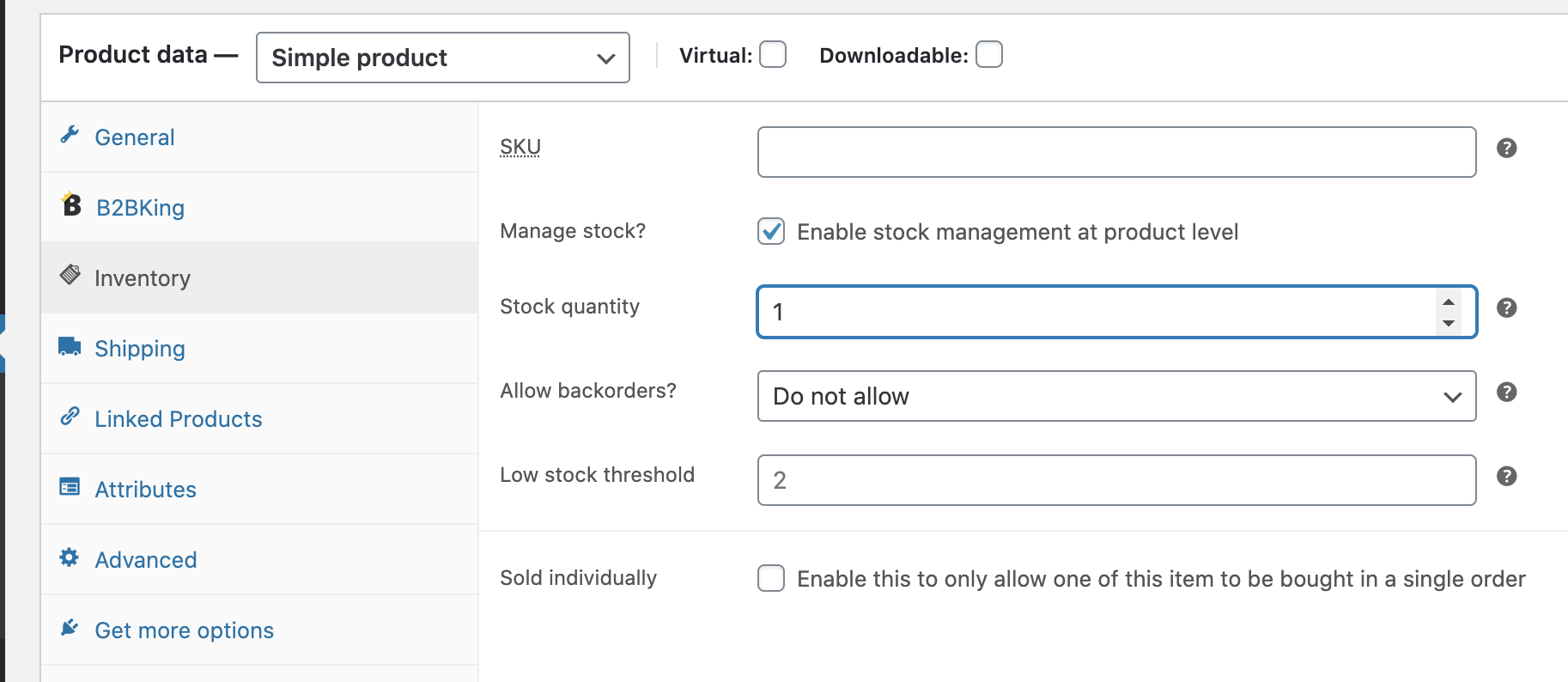
Task: Click the General wrench icon
Action: (x=70, y=135)
